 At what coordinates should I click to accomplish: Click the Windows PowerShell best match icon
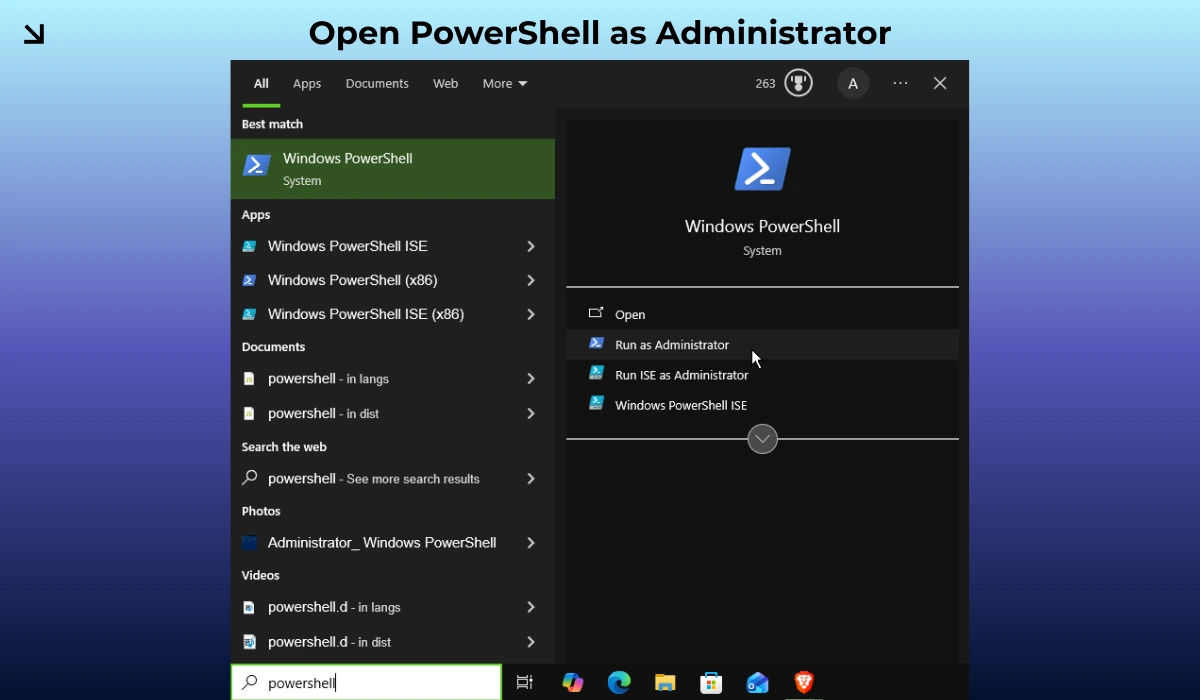(257, 166)
